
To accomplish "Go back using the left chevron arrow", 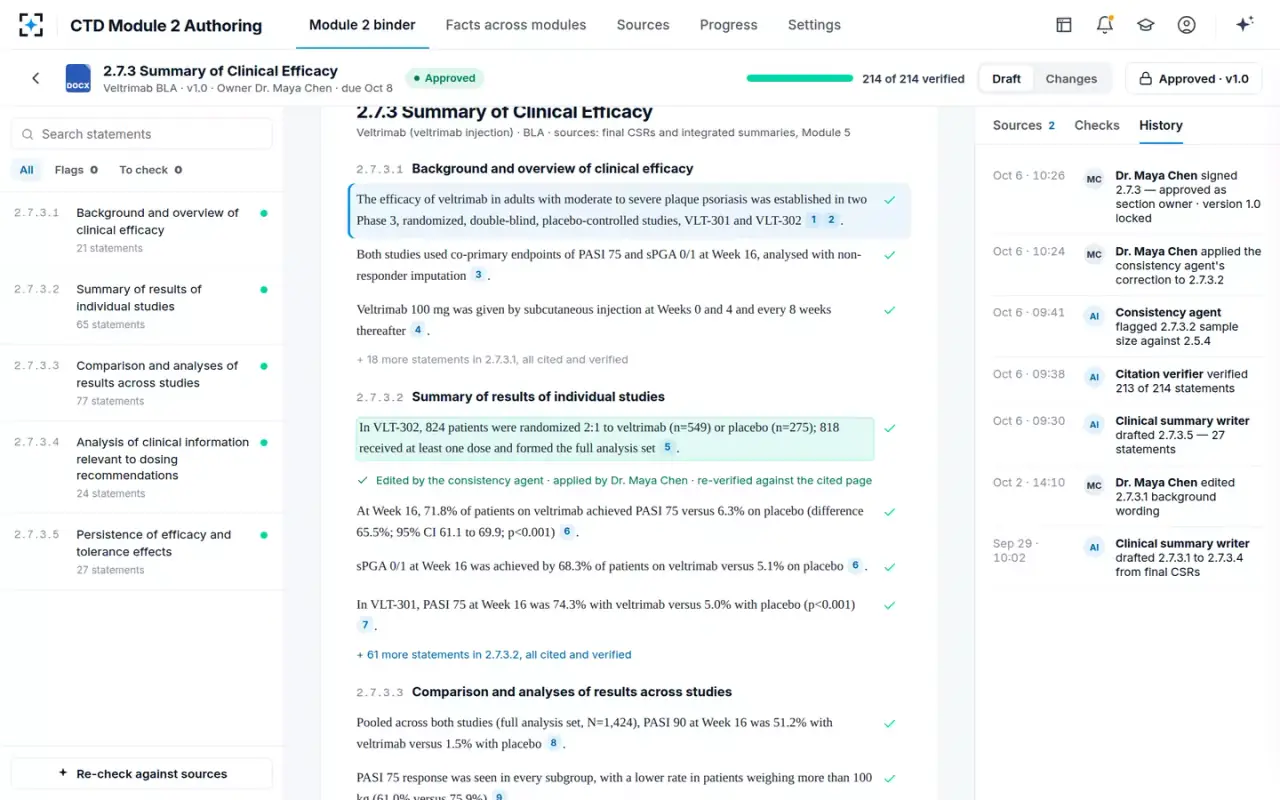I will (36, 78).
